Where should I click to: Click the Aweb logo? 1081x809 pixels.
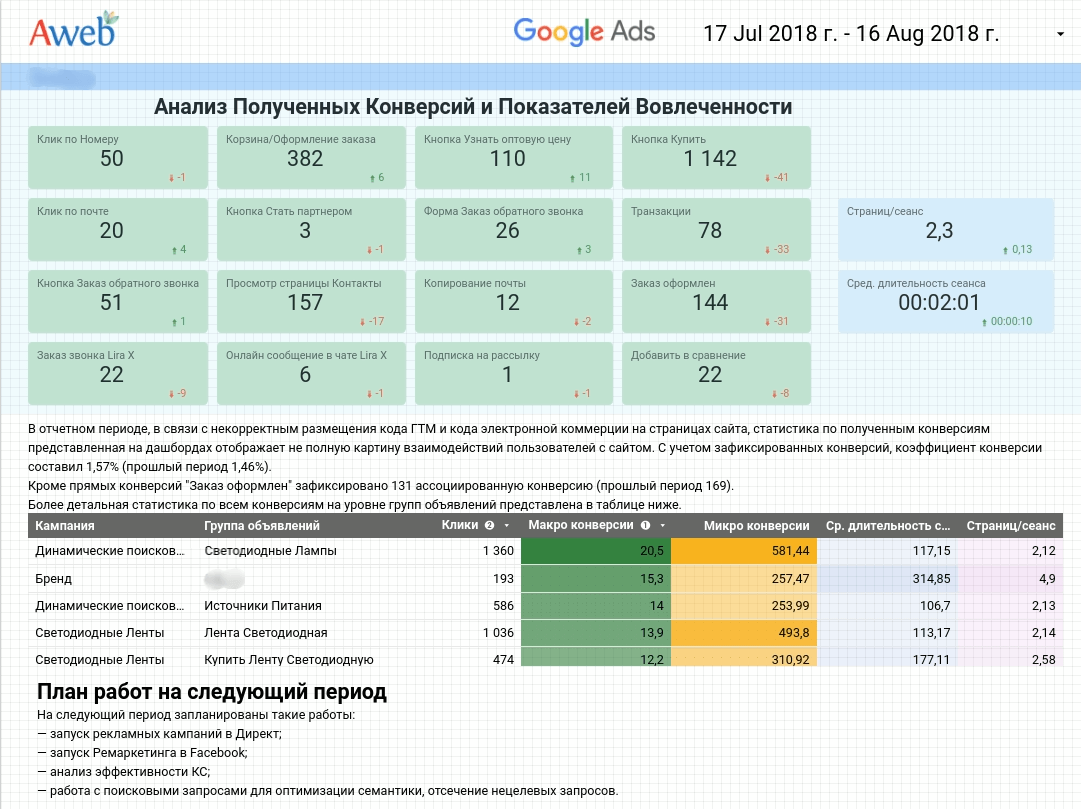tap(72, 31)
